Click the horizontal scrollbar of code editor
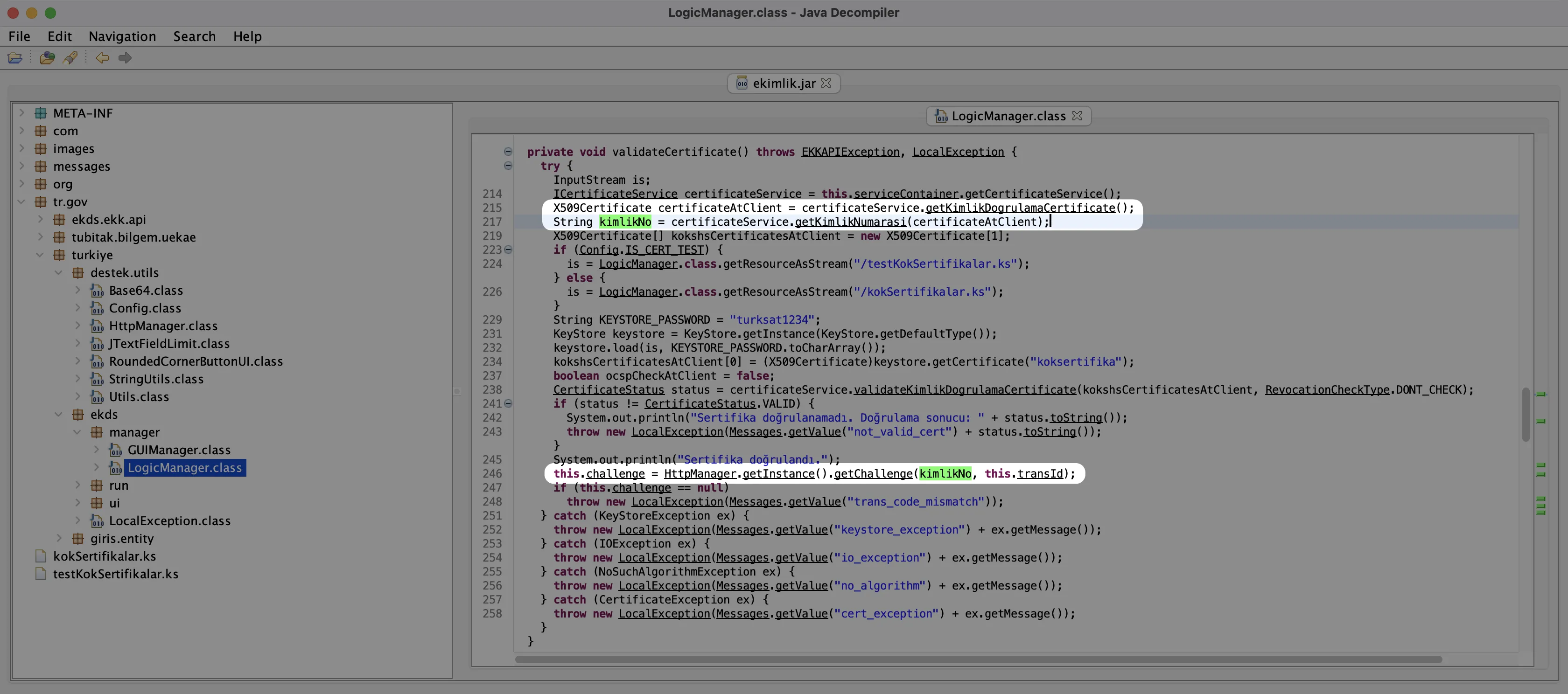 (978, 659)
